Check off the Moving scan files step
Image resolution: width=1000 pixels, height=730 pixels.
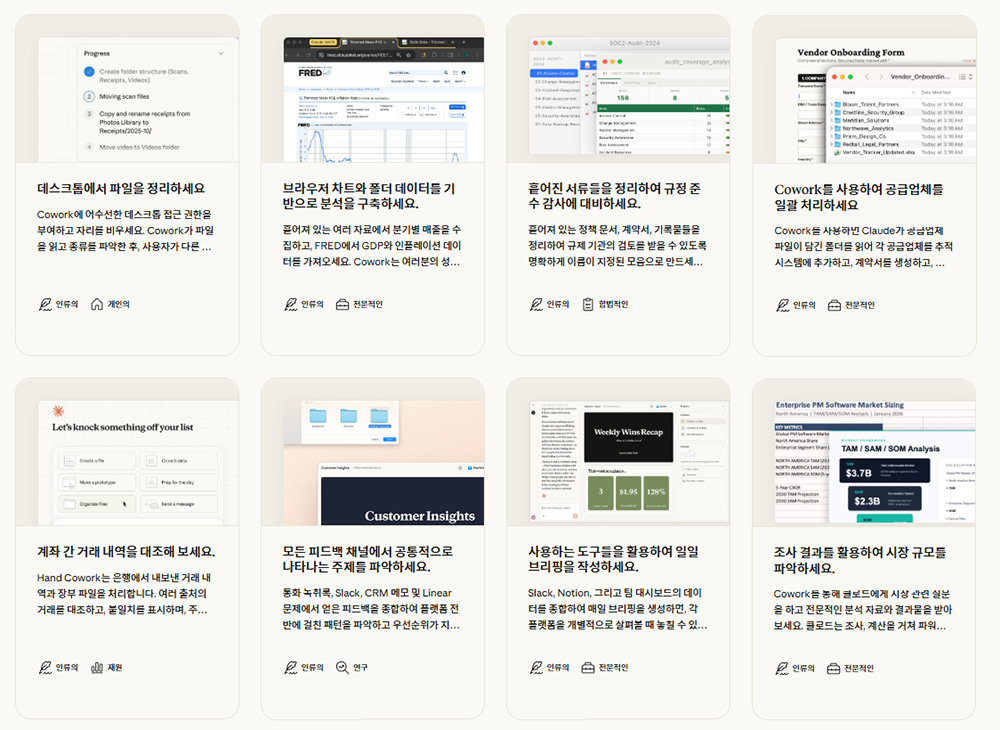[x=89, y=96]
